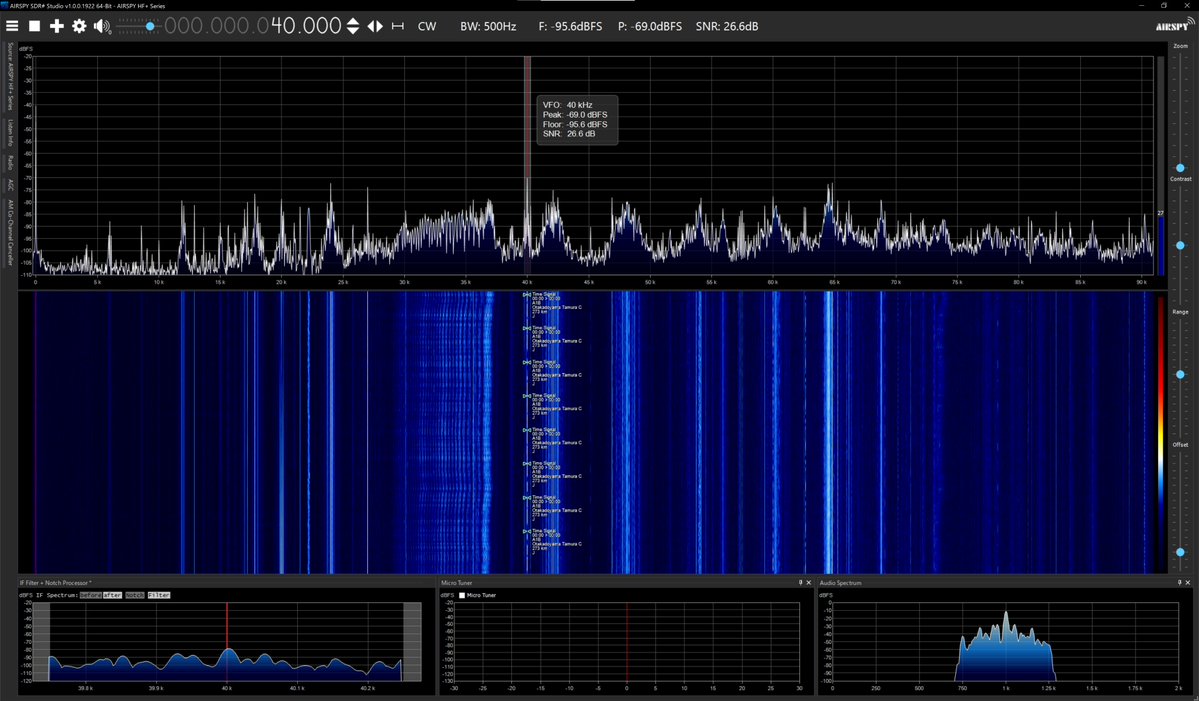The height and width of the screenshot is (701, 1199).
Task: Click the F: -95.6dBFS floor readout
Action: click(x=570, y=26)
